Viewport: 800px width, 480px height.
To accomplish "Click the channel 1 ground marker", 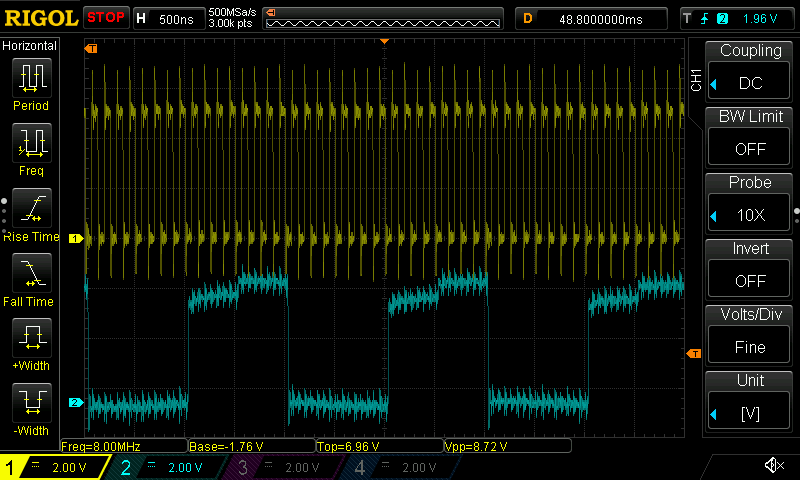I will pos(76,238).
